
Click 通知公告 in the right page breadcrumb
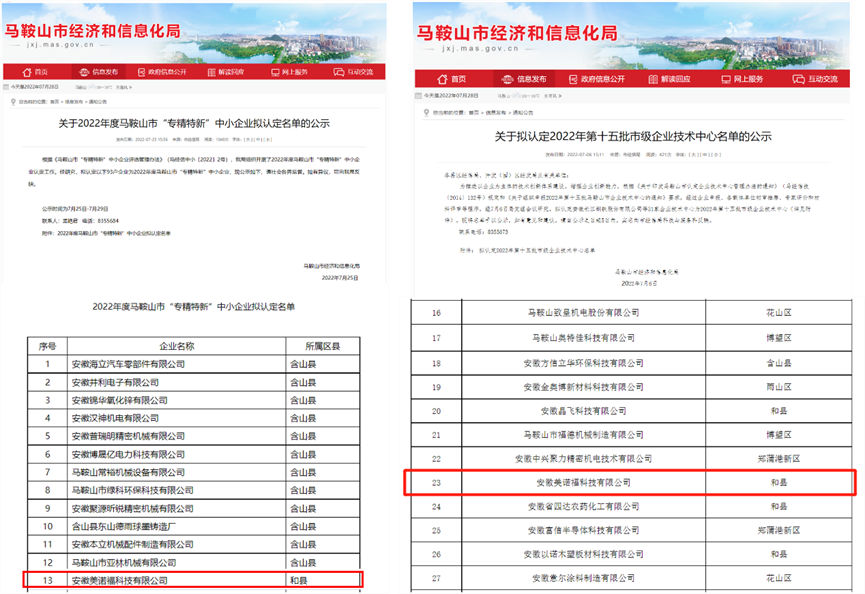point(523,113)
